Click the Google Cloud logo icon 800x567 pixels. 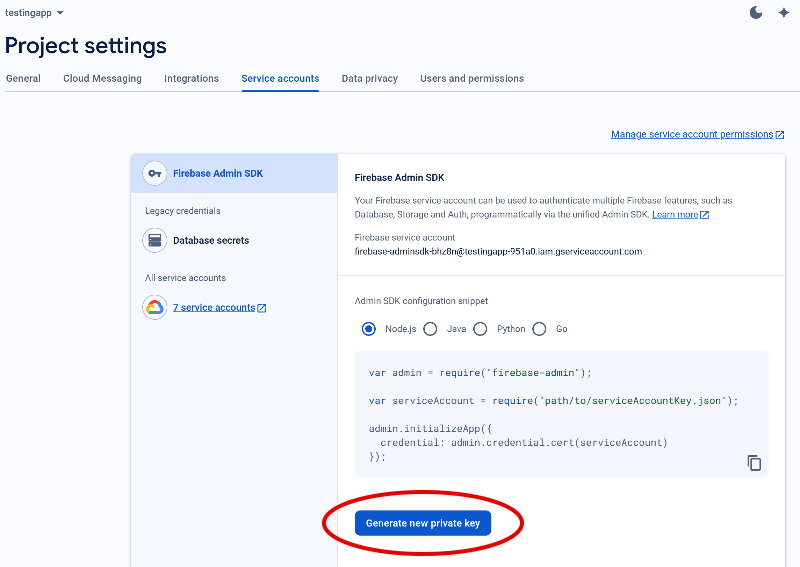coord(155,307)
